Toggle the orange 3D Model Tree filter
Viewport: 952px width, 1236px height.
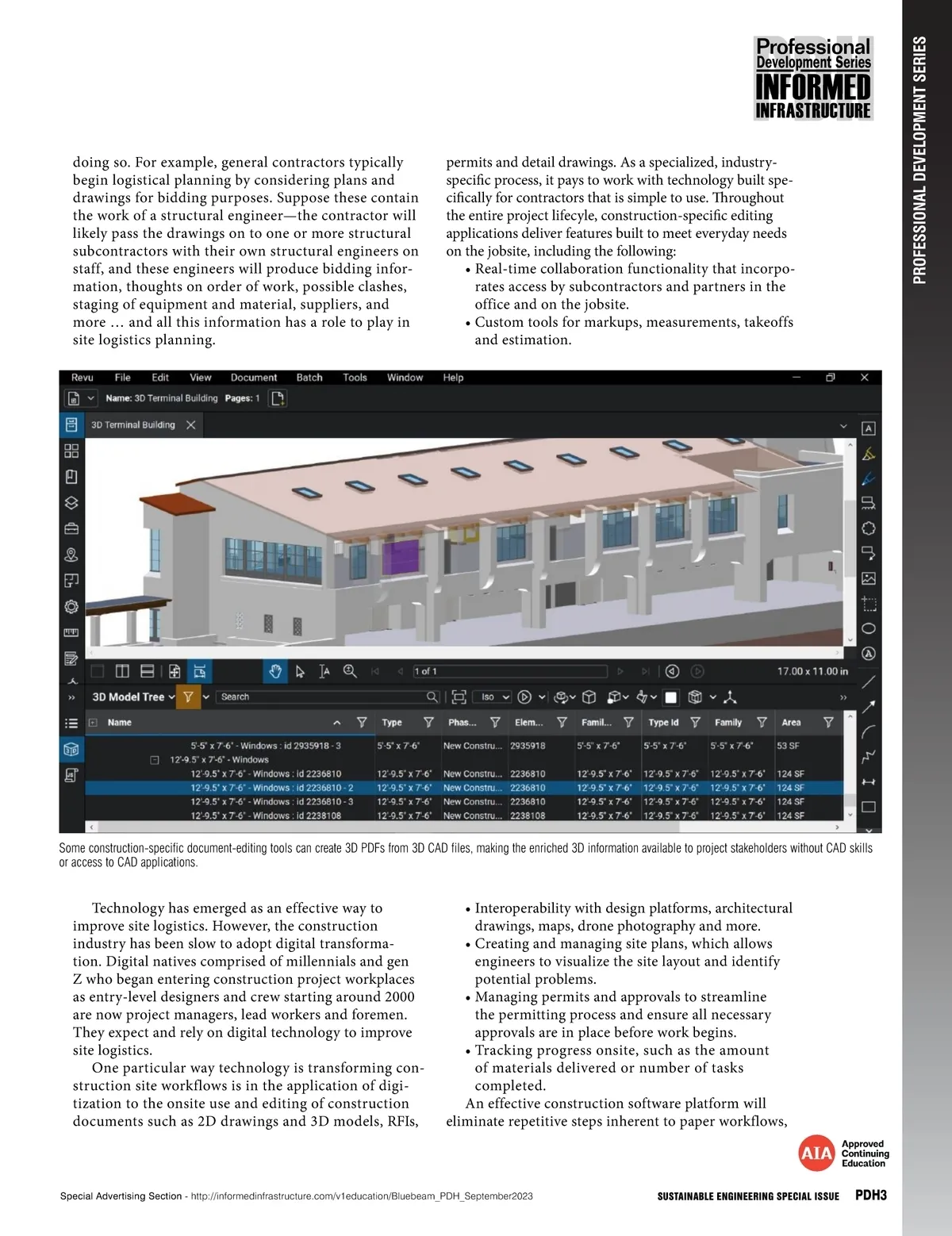(x=188, y=697)
